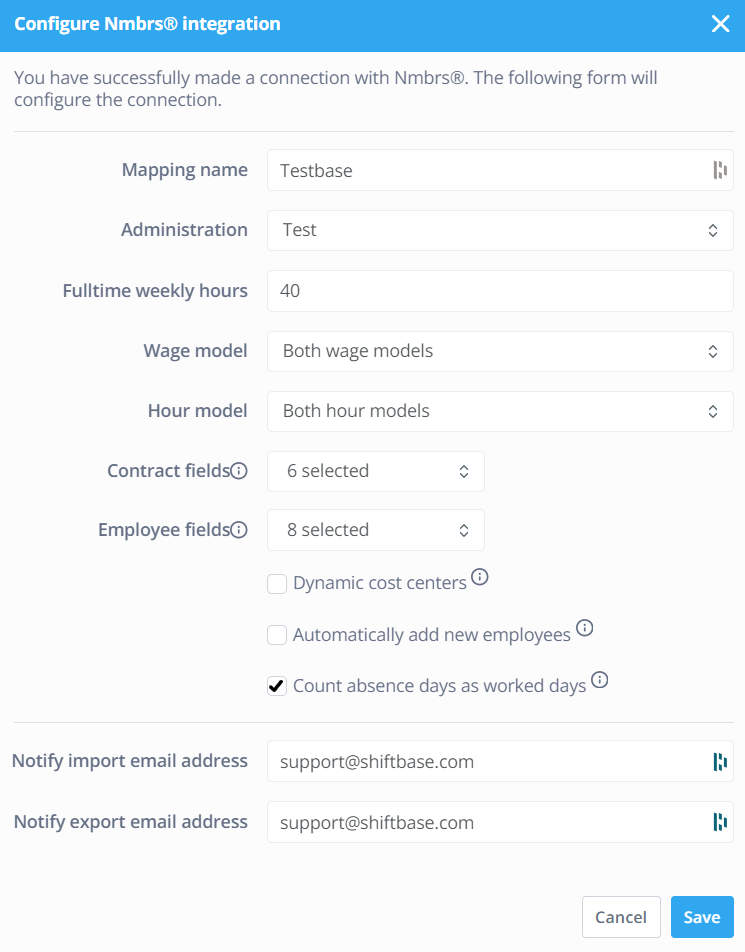Expand the Wage model dropdown

[x=500, y=351]
